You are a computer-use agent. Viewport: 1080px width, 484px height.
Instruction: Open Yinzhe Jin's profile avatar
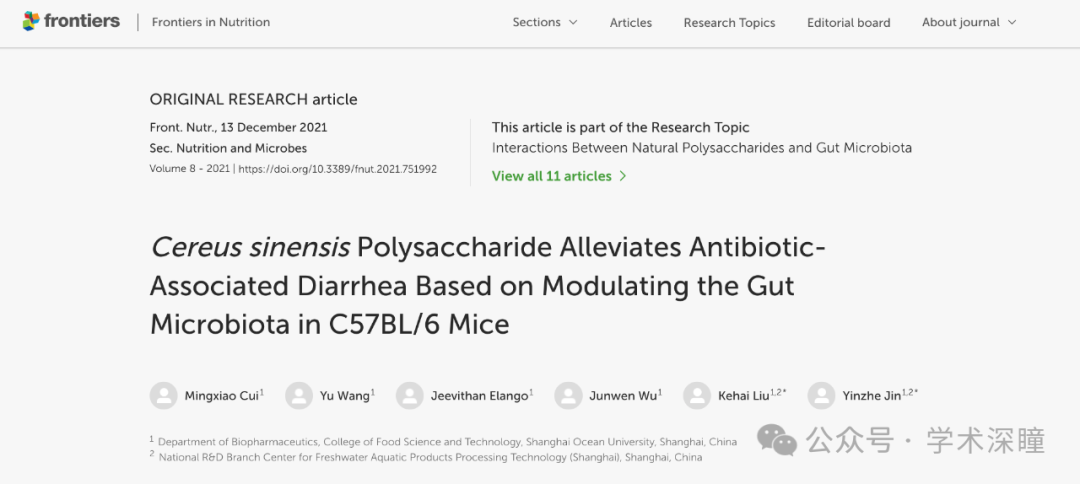coord(821,396)
